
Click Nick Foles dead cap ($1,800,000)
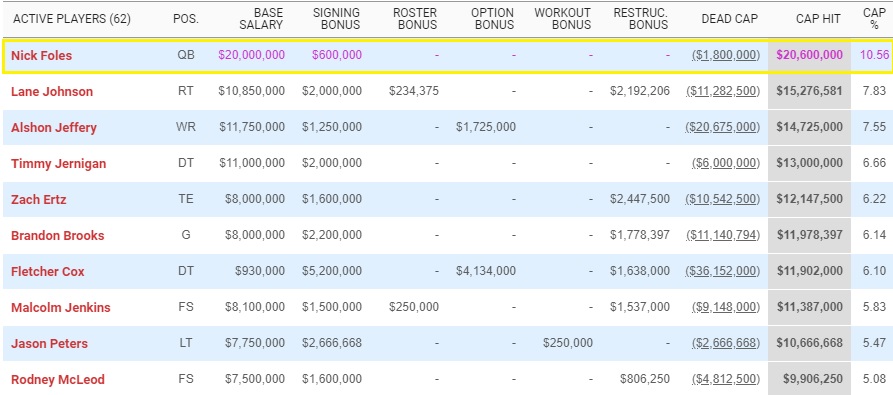[726, 56]
